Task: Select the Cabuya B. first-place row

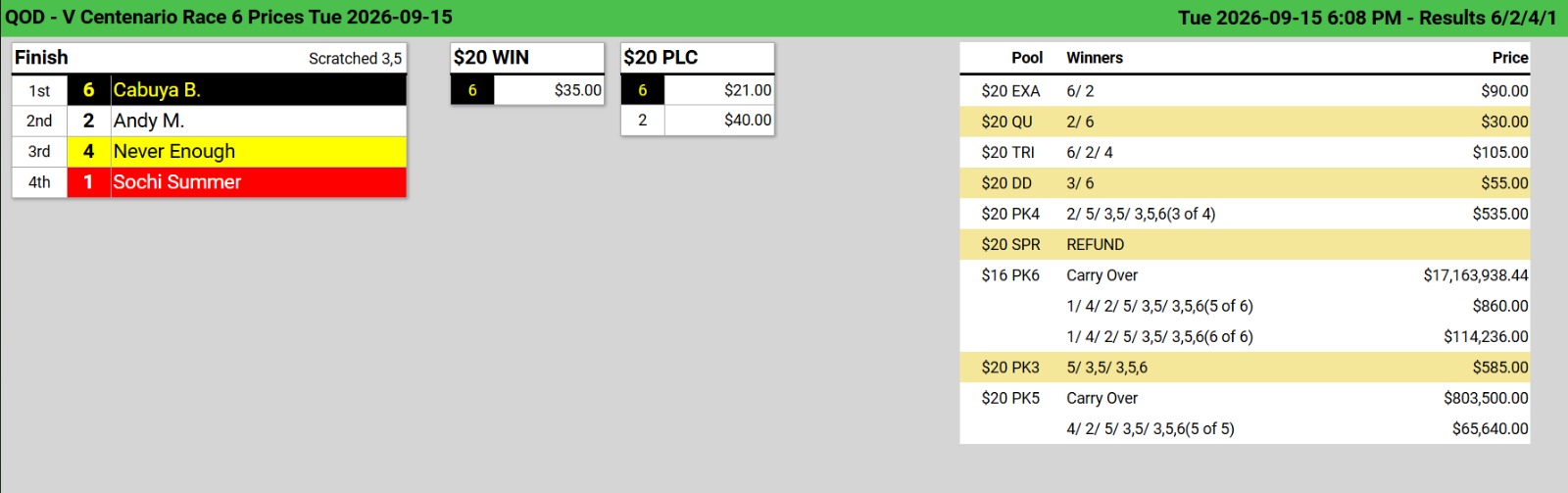Action: click(x=209, y=90)
